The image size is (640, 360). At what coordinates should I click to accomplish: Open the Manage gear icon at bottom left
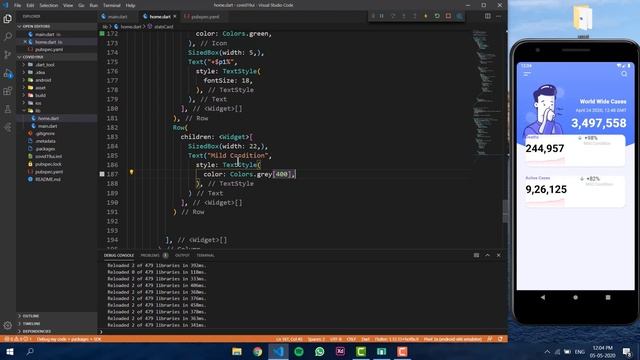pyautogui.click(x=7, y=325)
